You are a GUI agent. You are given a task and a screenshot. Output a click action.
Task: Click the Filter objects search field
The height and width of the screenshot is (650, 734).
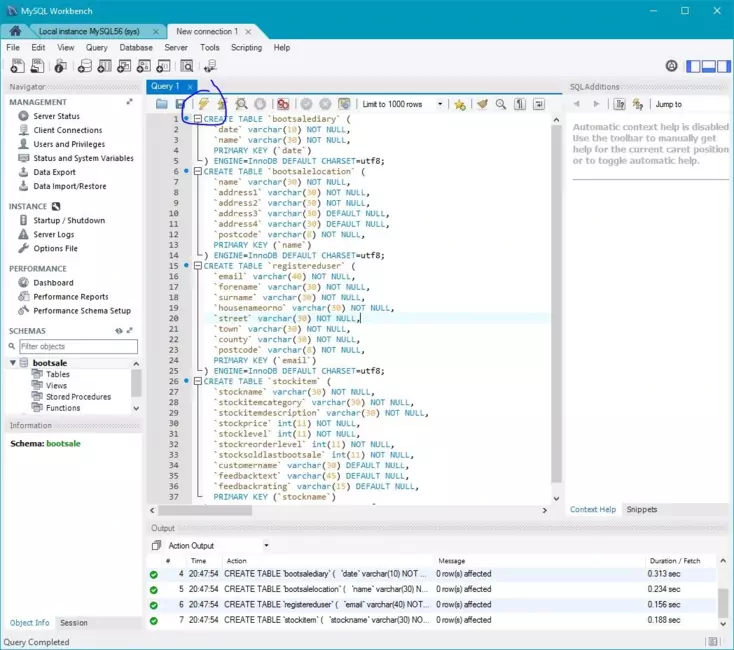78,346
